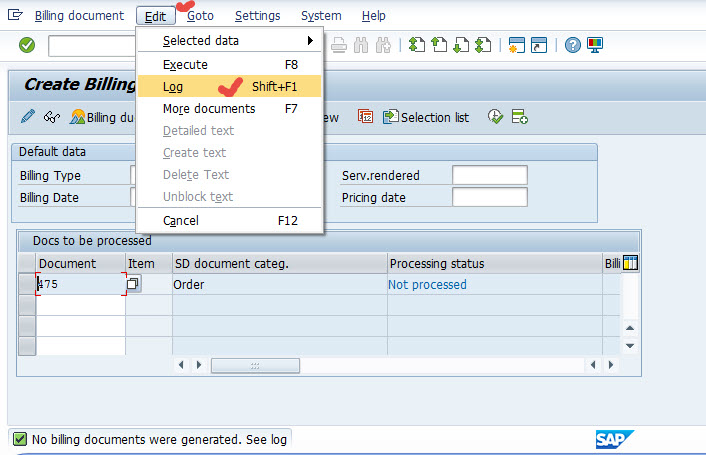
Task: Click far-right horizontal scroll right arrow
Action: (611, 365)
